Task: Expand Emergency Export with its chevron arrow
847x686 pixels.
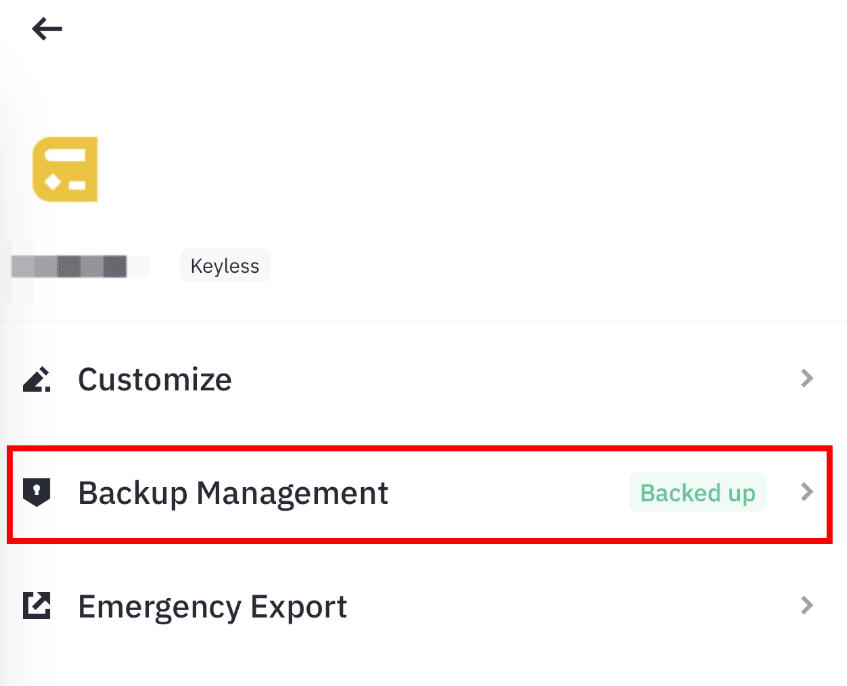Action: [x=808, y=606]
